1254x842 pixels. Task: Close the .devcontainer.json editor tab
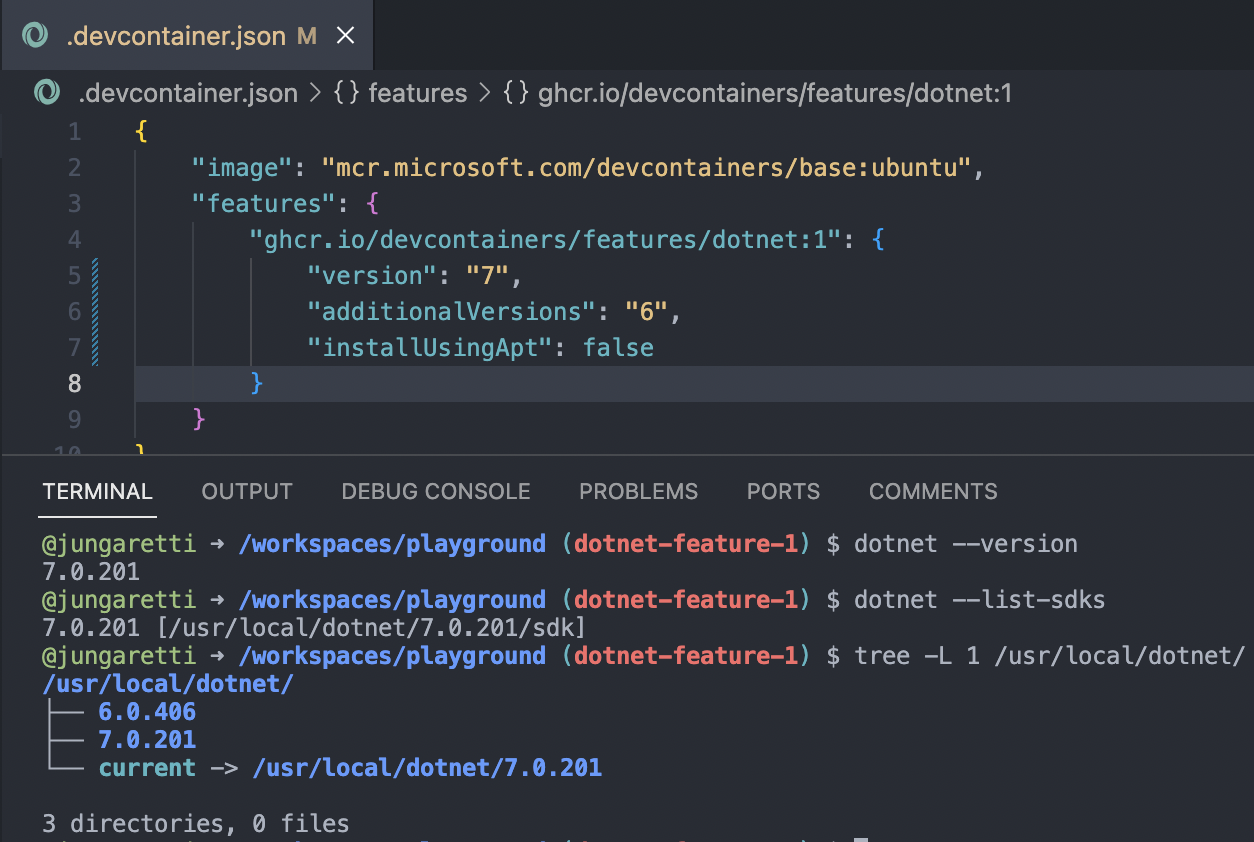tap(345, 36)
